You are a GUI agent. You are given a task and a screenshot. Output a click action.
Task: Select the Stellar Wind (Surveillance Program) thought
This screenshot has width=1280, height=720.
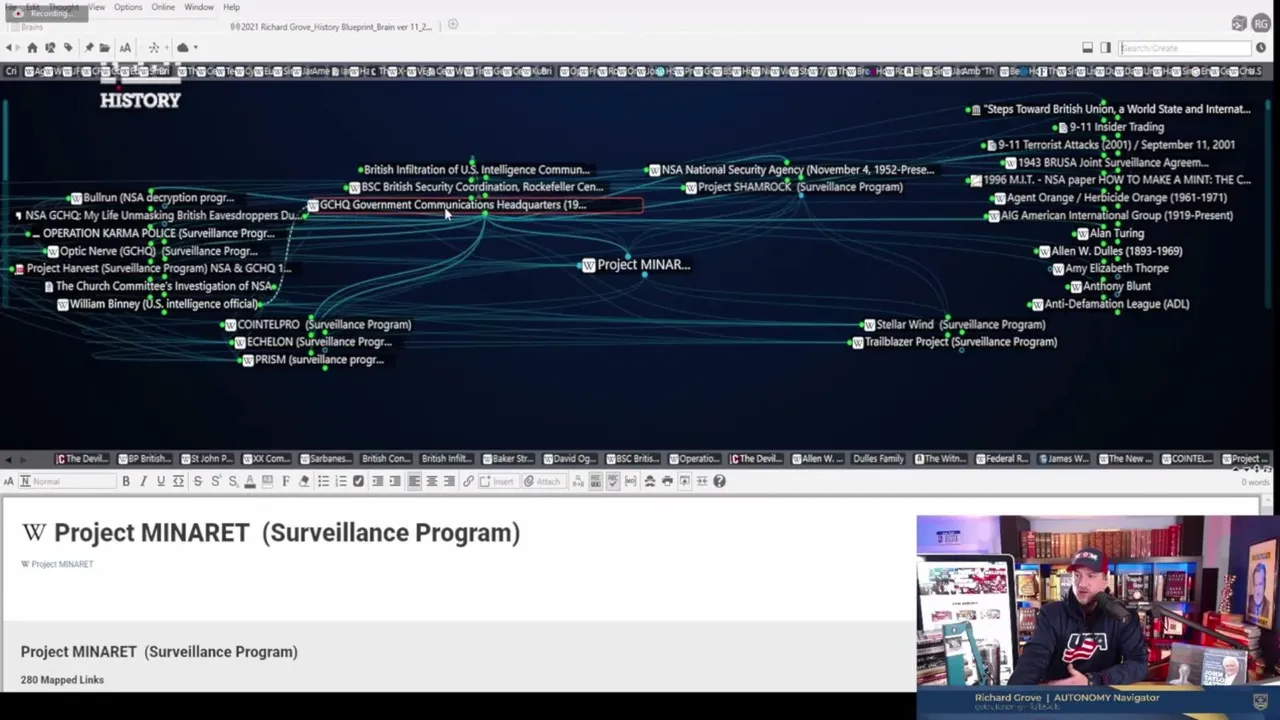tap(954, 325)
